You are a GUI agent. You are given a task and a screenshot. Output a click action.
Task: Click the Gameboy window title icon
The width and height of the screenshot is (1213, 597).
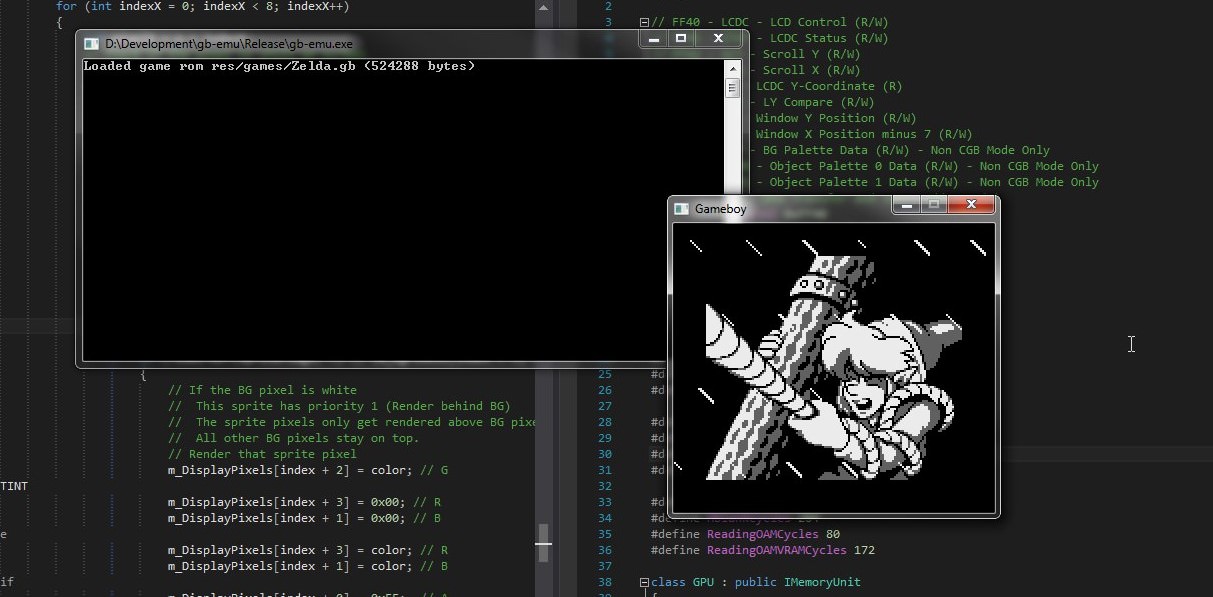(682, 209)
